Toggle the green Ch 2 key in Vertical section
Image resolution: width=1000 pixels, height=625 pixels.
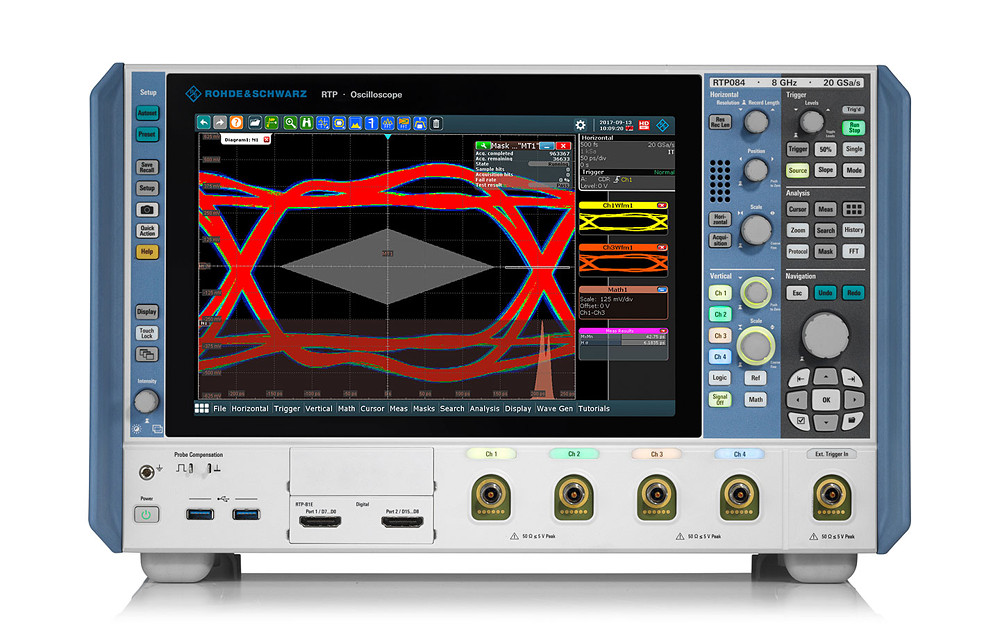click(720, 314)
